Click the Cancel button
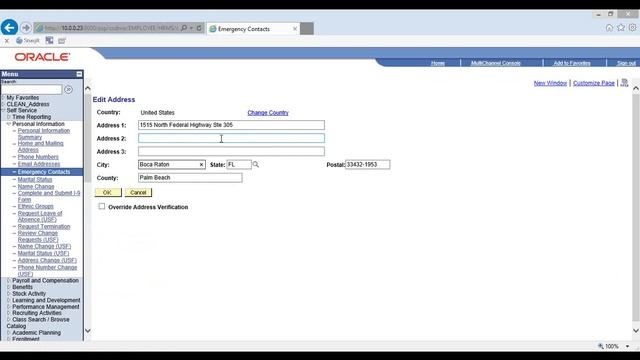 [138, 192]
